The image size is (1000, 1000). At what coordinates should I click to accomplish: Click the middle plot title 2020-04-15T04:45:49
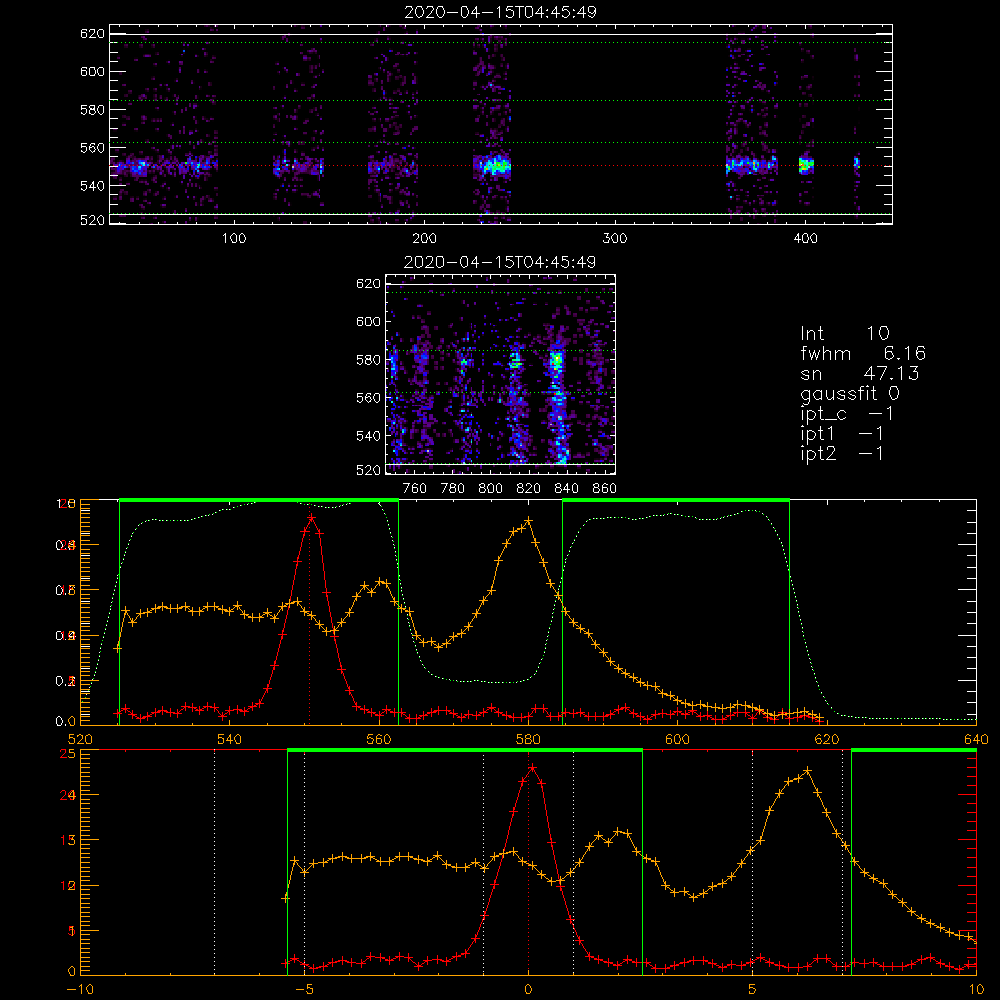click(500, 262)
